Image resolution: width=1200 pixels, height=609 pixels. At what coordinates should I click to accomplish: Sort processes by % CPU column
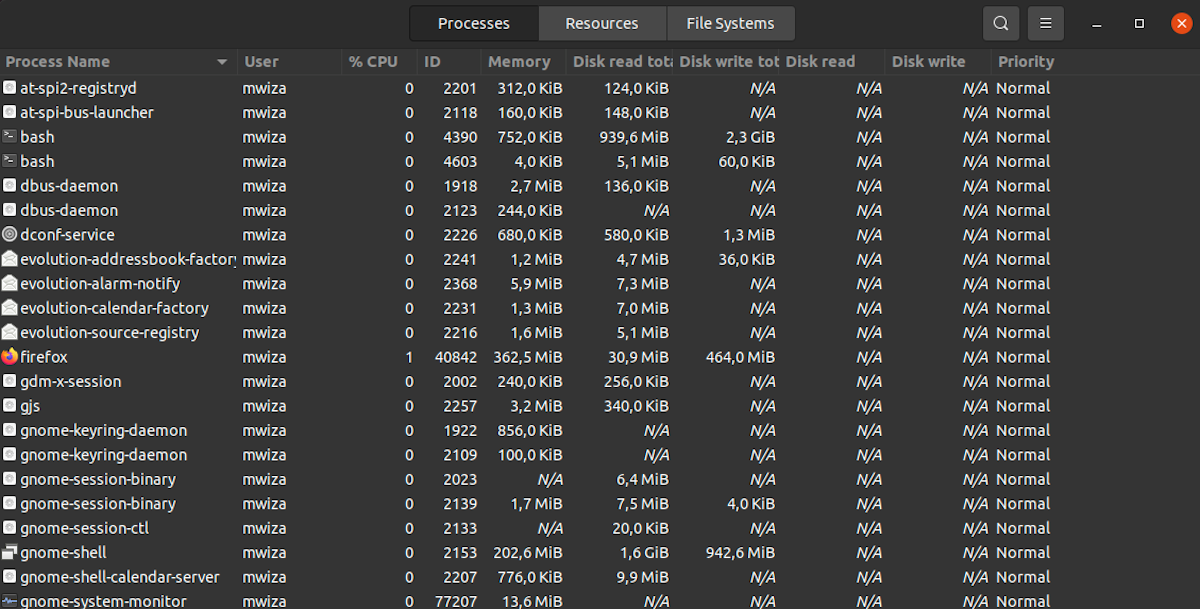click(x=372, y=62)
